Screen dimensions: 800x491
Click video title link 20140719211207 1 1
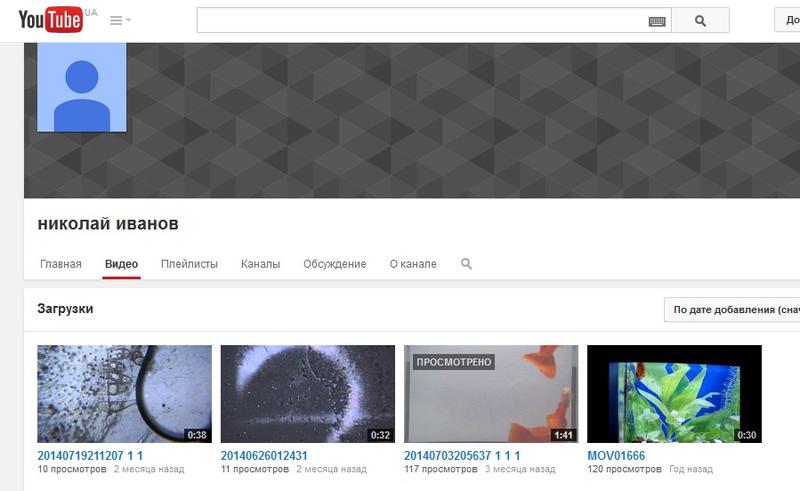(x=88, y=455)
